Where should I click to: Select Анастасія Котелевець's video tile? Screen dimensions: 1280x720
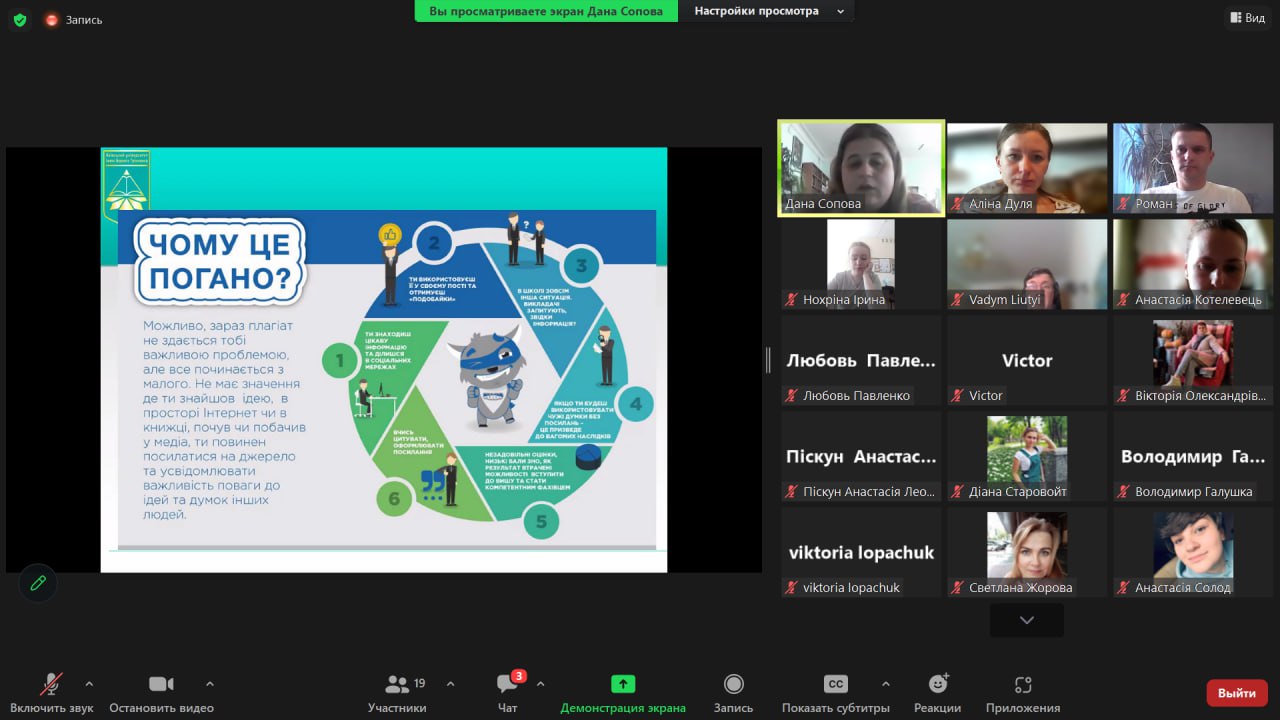1193,264
